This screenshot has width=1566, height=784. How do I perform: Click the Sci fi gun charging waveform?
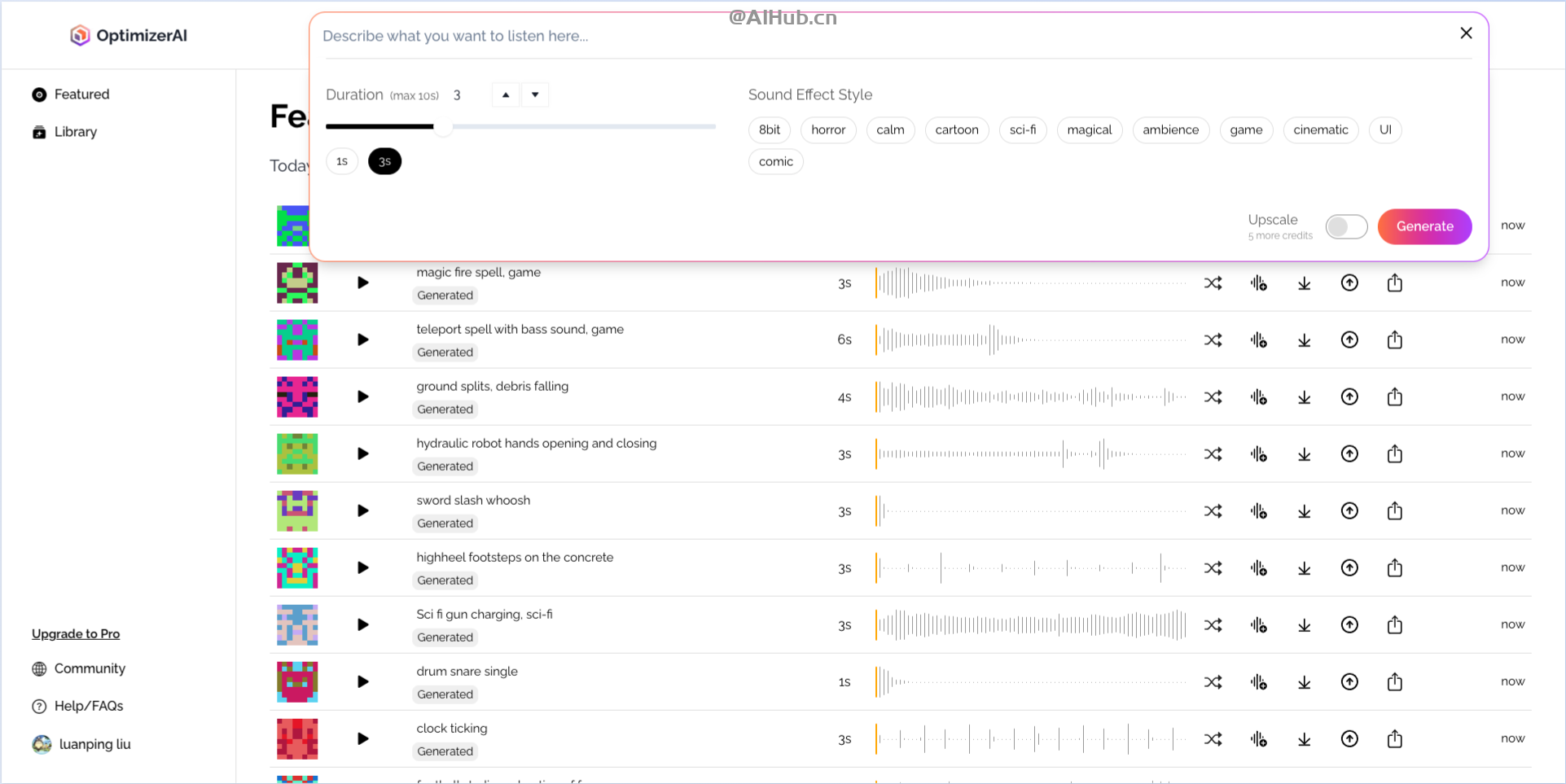click(1031, 625)
